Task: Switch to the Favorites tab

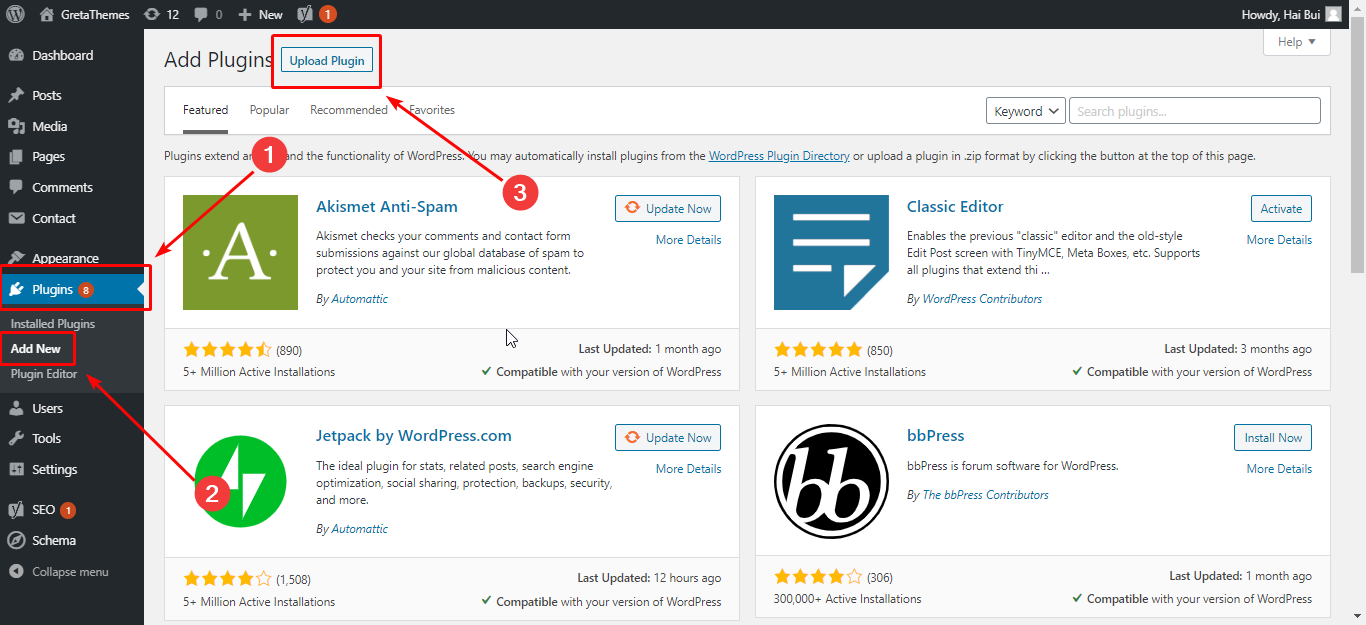Action: (x=431, y=110)
